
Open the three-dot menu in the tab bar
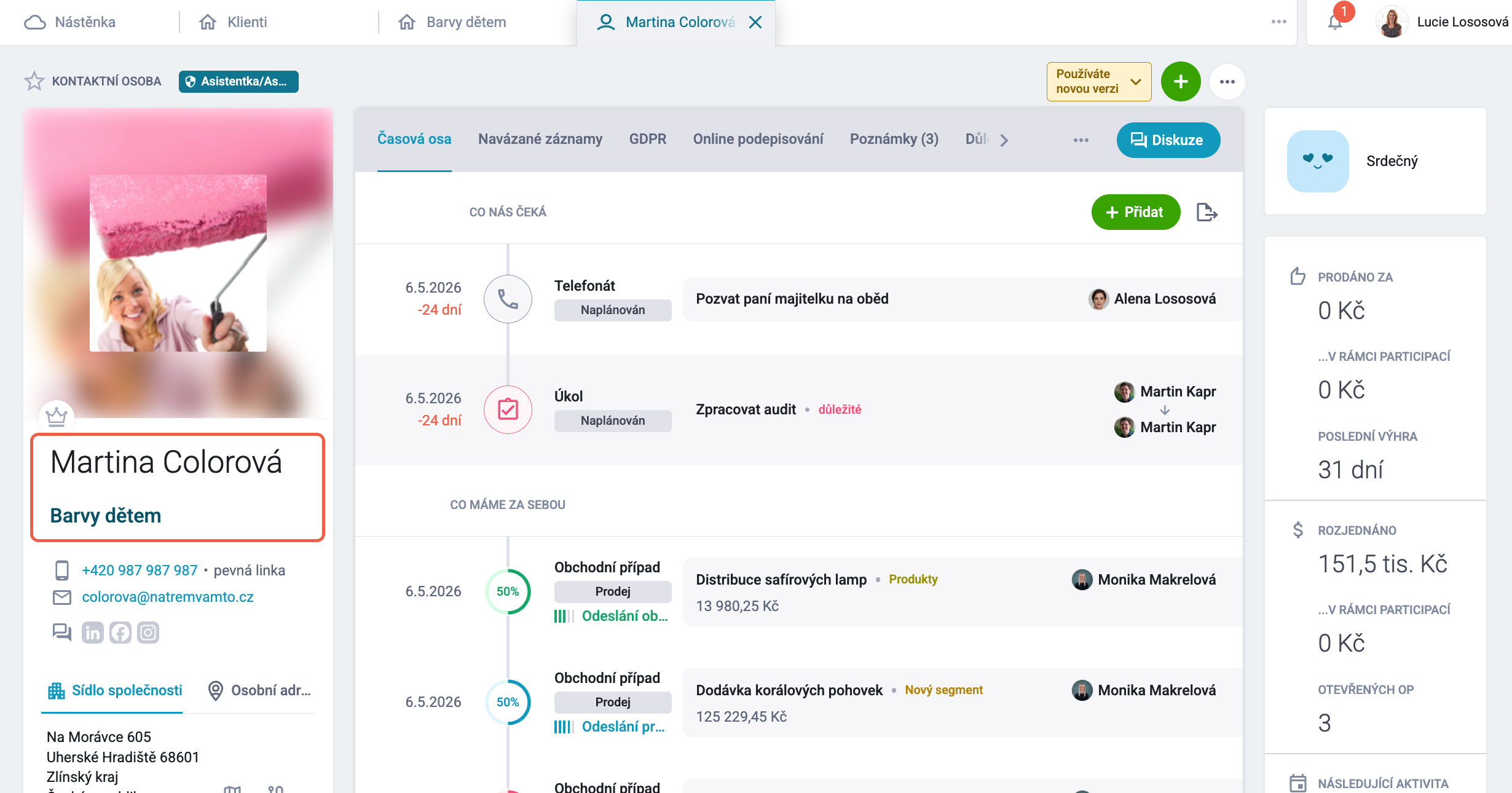click(x=1081, y=140)
